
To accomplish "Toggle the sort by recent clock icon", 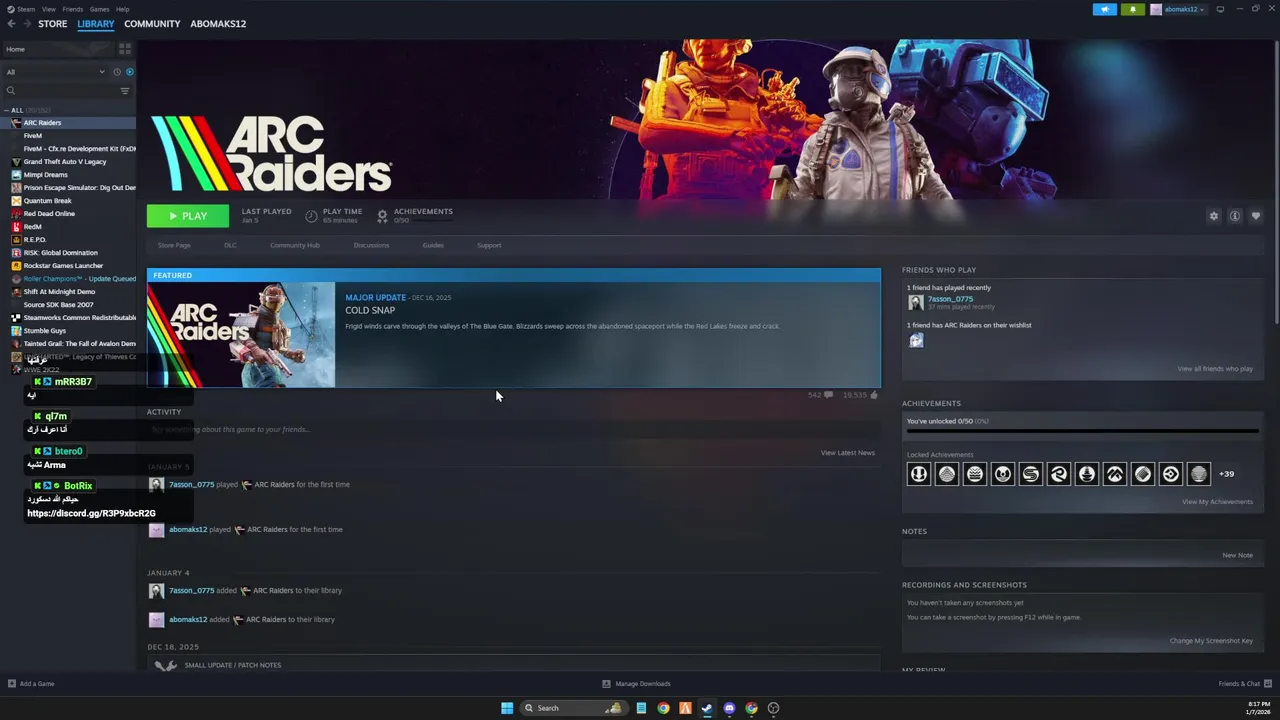I will 117,72.
